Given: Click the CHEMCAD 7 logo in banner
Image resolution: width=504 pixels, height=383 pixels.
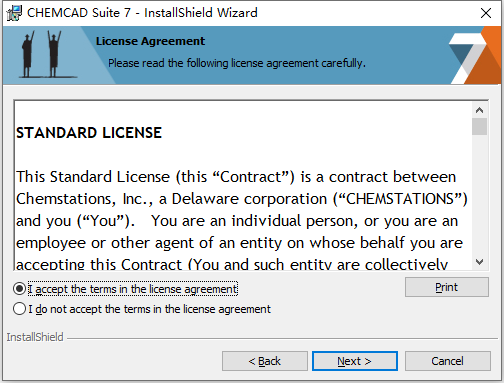Looking at the screenshot, I should pyautogui.click(x=475, y=55).
